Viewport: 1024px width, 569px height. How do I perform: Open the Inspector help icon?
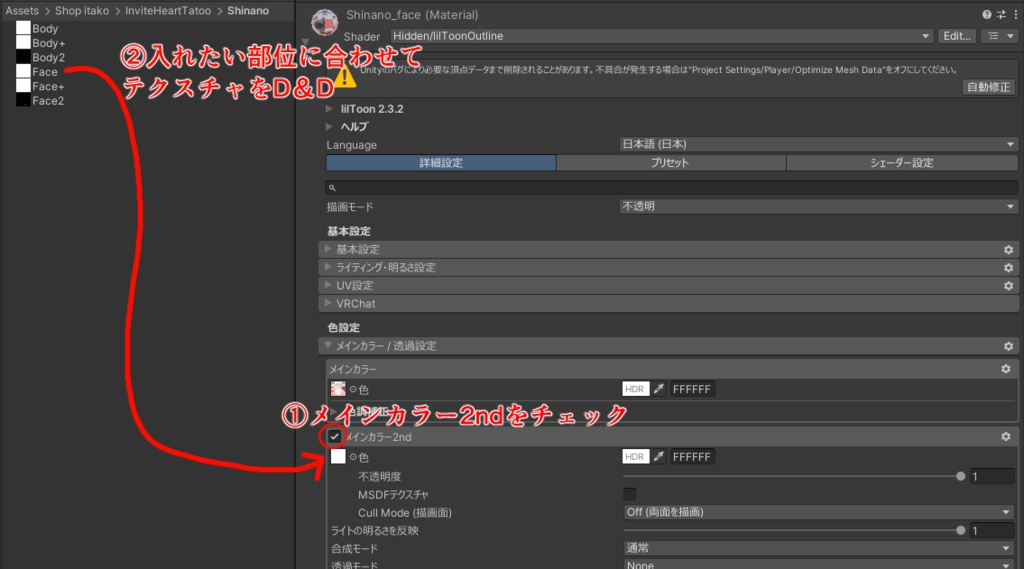point(986,14)
